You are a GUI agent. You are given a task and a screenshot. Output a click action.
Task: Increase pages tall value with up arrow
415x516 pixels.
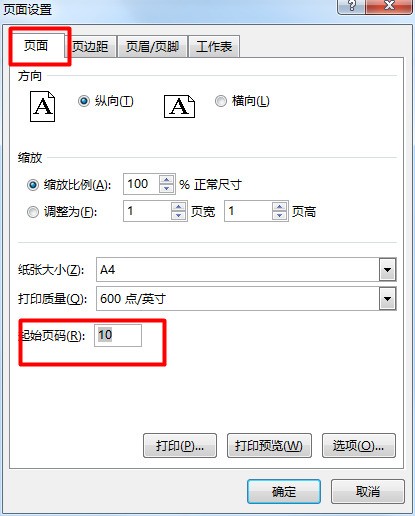(x=279, y=207)
